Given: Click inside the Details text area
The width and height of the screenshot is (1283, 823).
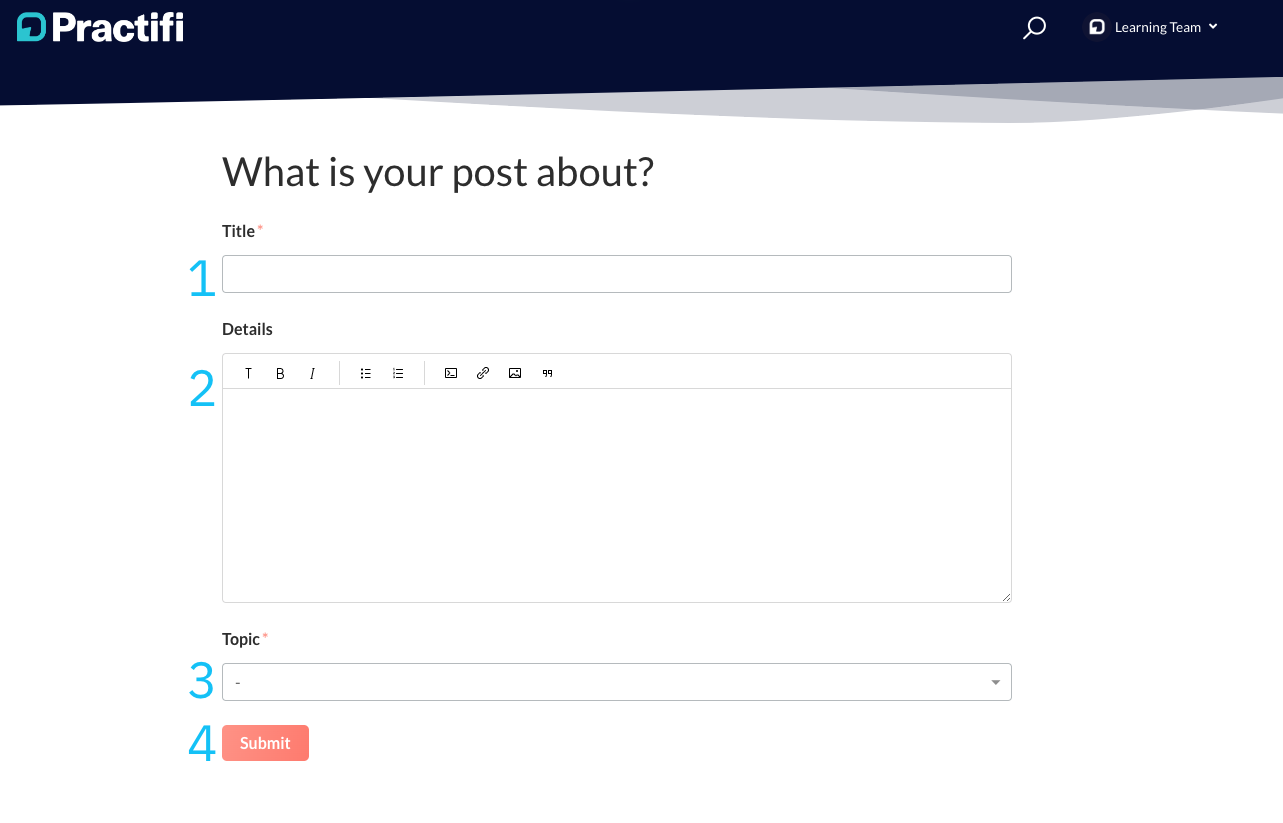Looking at the screenshot, I should [x=616, y=495].
